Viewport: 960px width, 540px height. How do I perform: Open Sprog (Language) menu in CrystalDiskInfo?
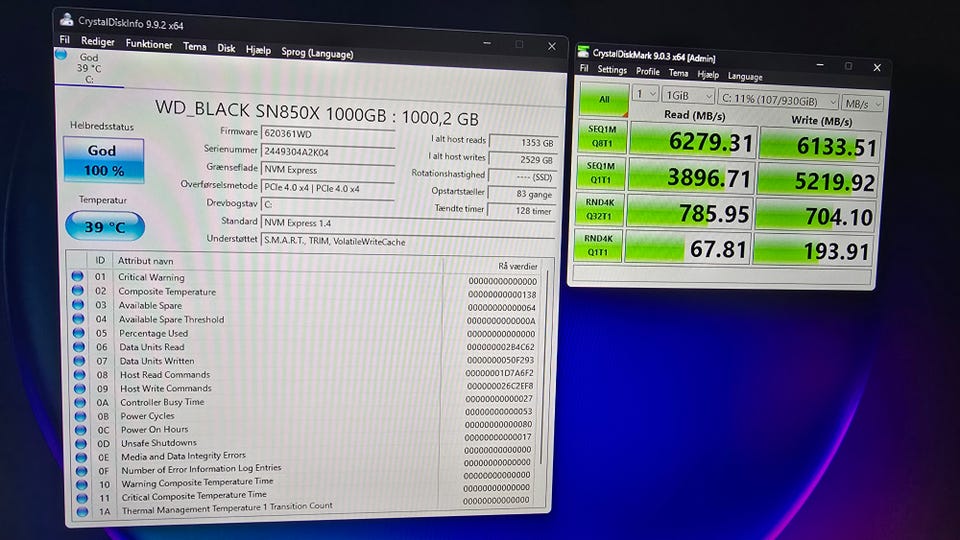tap(317, 53)
